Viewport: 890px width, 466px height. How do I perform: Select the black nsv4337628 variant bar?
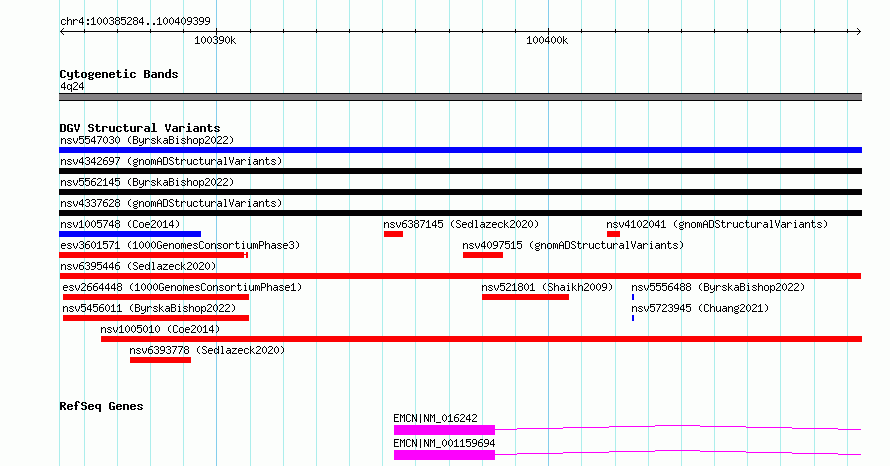[x=460, y=213]
